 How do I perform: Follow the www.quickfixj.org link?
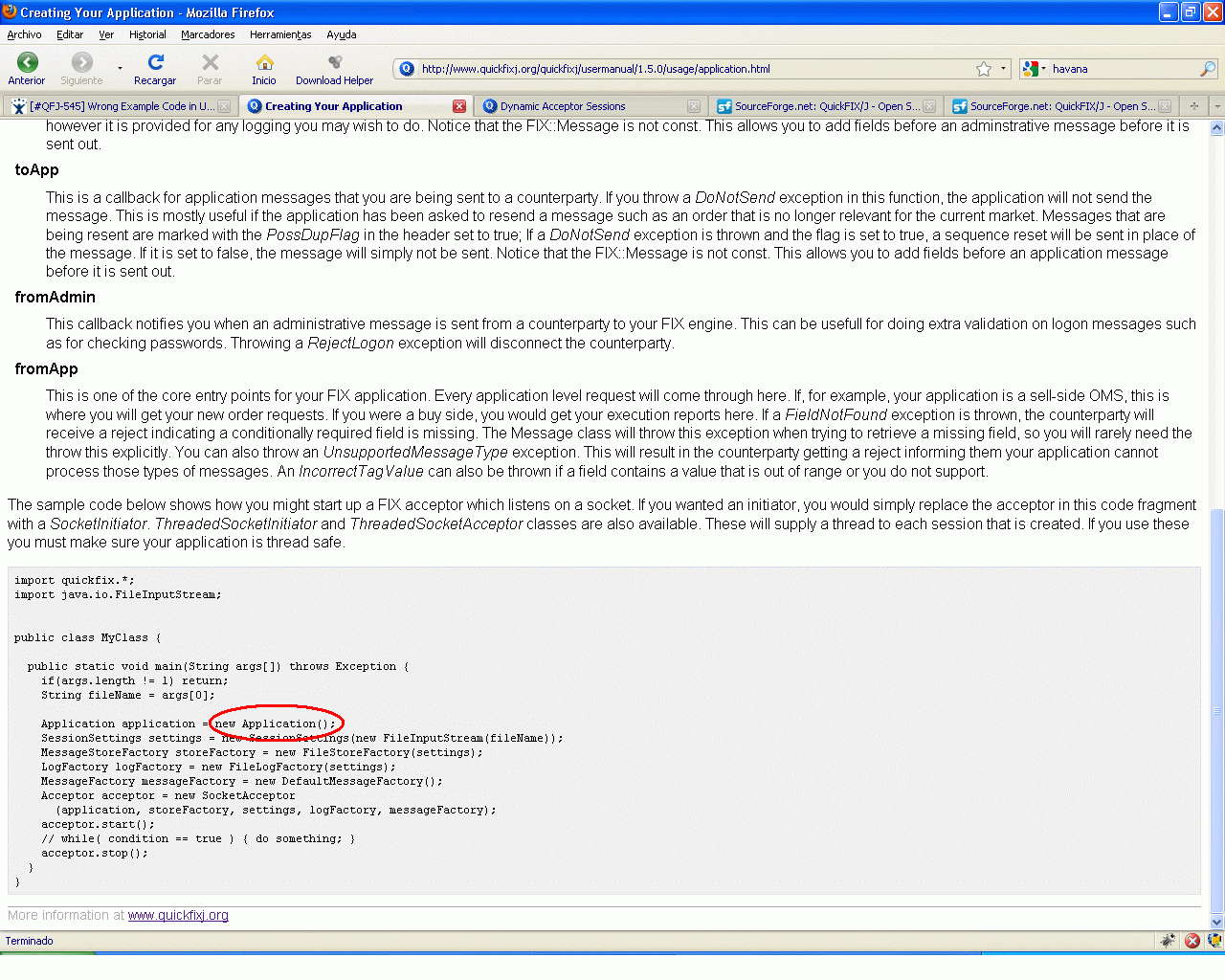[x=178, y=916]
